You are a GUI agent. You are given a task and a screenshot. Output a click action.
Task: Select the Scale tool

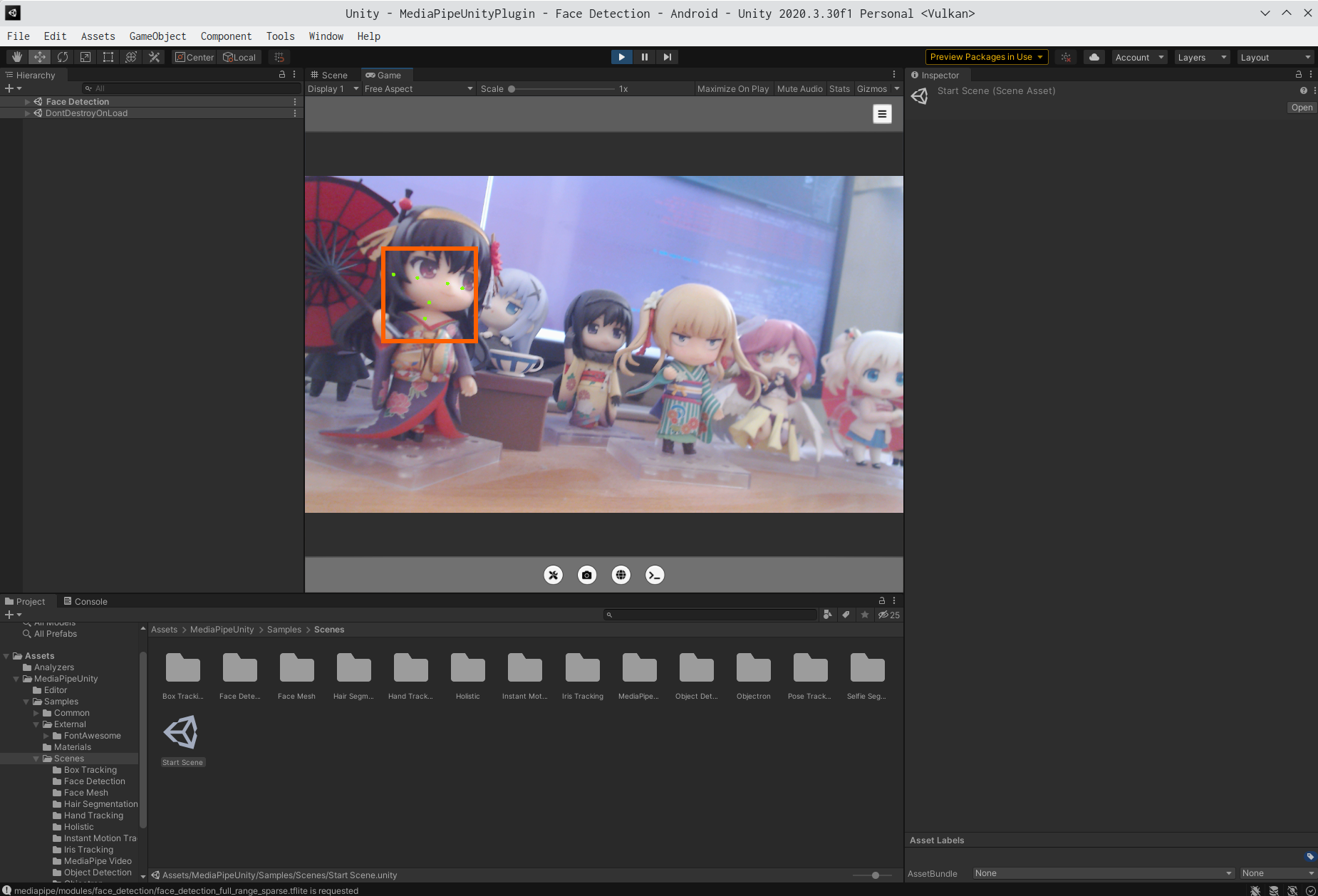(85, 57)
